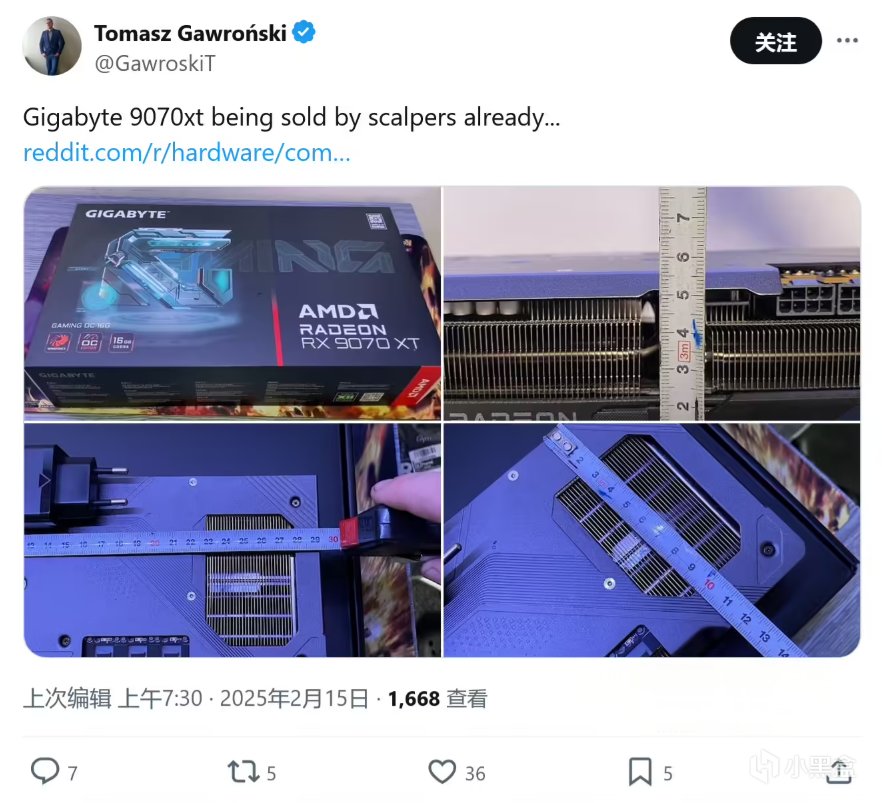This screenshot has height=803, width=882.
Task: Open the tape measure length photo
Action: tap(232, 540)
